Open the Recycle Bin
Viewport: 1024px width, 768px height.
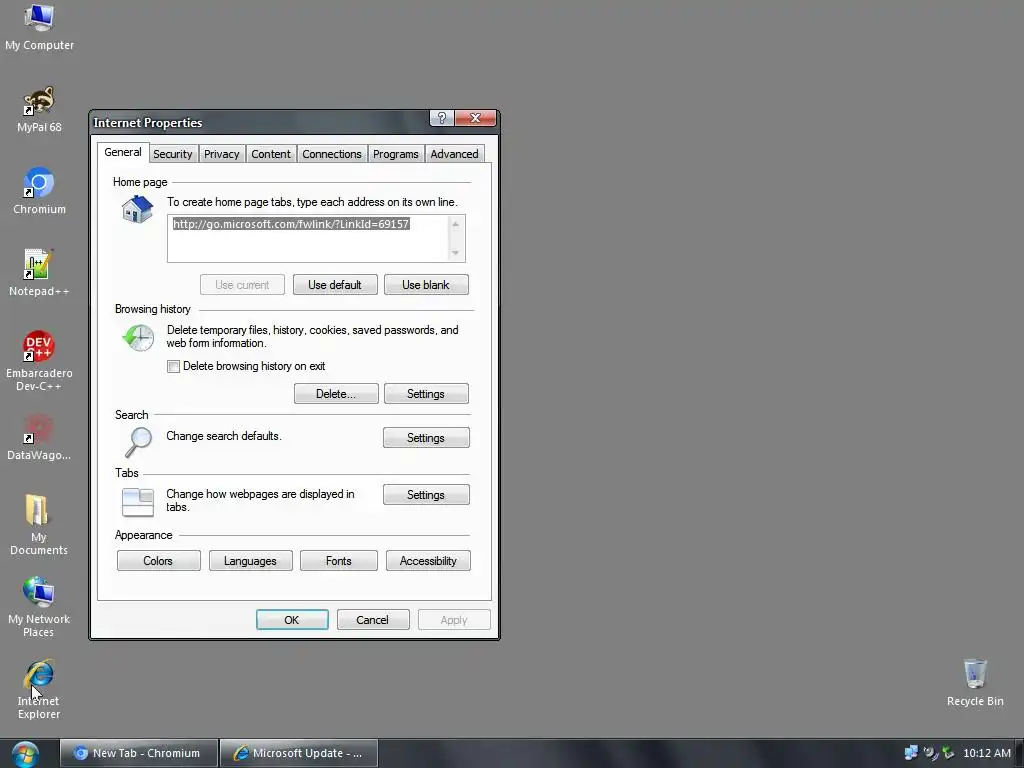[x=975, y=682]
